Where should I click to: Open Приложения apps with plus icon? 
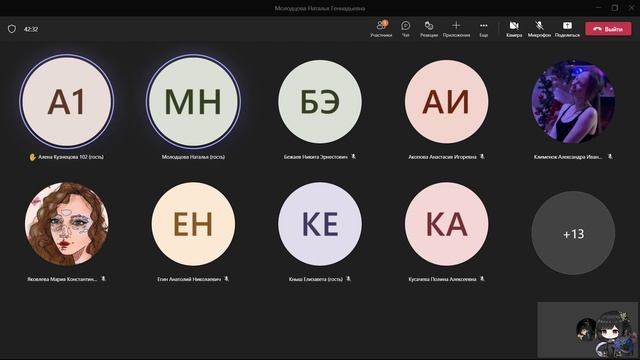point(456,29)
